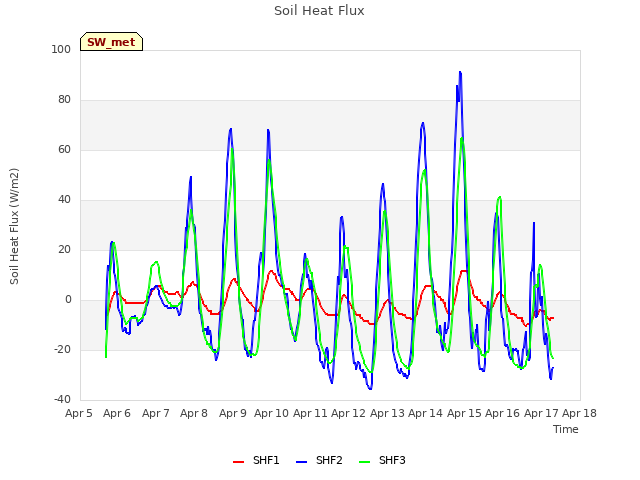Screen dimensions: 640x480
Task: Click the 'Apr 8' x-axis label
Action: click(x=194, y=413)
